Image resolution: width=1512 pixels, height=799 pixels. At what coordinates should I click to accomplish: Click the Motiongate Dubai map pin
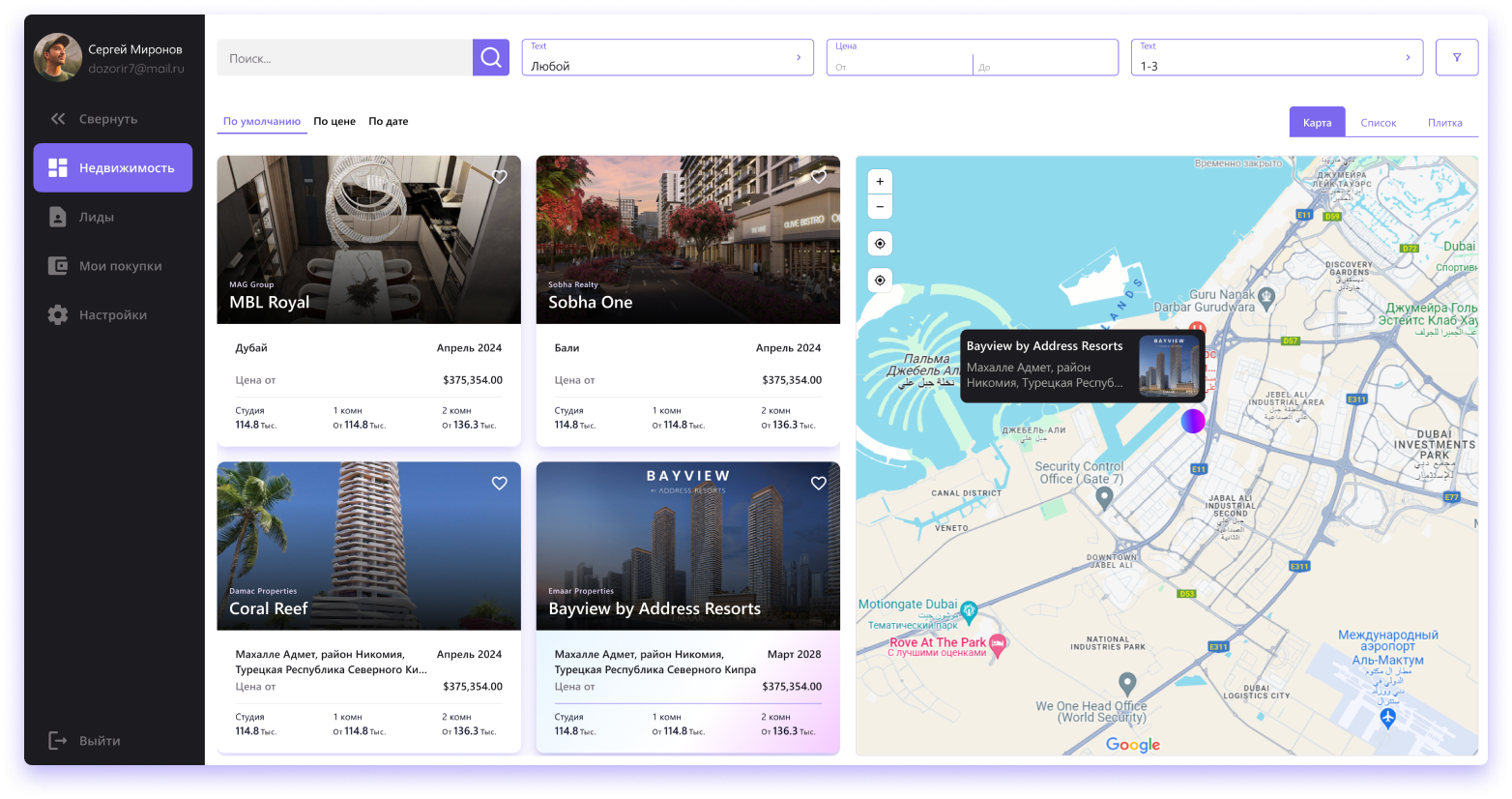point(969,611)
